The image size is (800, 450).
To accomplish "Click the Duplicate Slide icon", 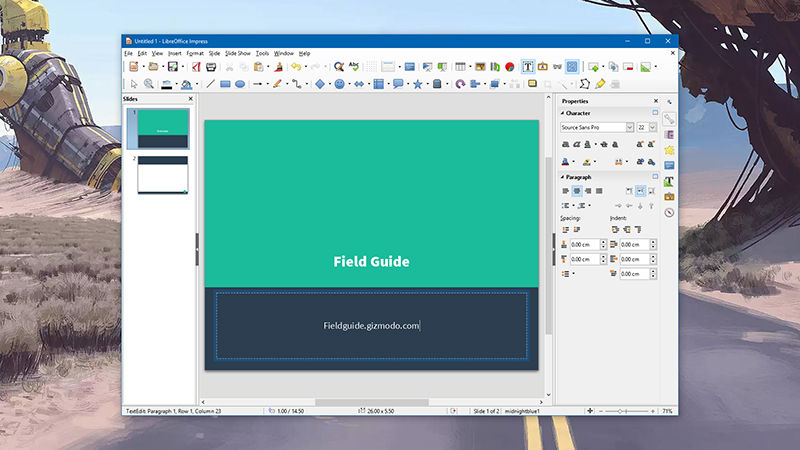I will coord(613,67).
